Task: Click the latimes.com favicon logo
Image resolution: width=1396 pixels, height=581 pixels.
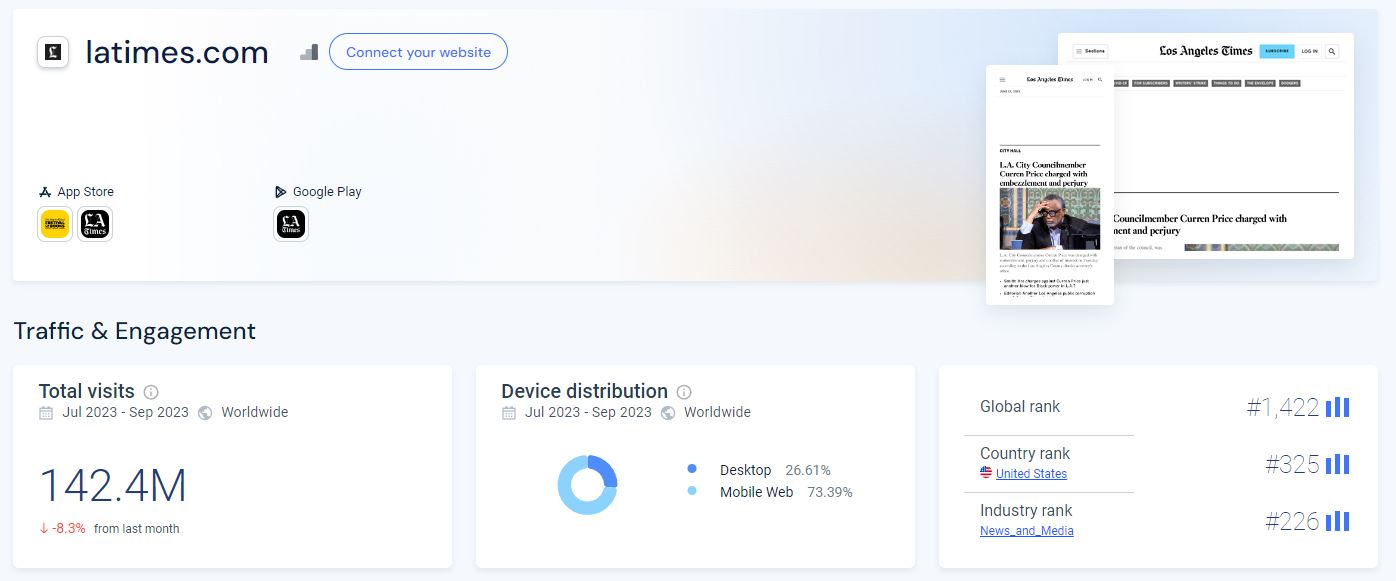Action: [53, 52]
